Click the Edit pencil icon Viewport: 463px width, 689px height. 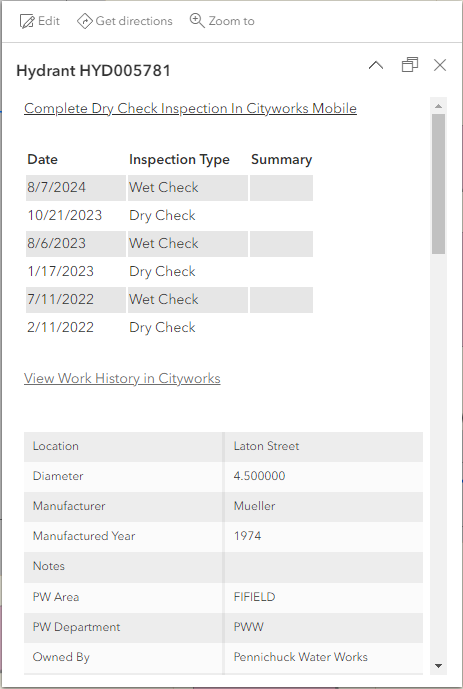27,21
